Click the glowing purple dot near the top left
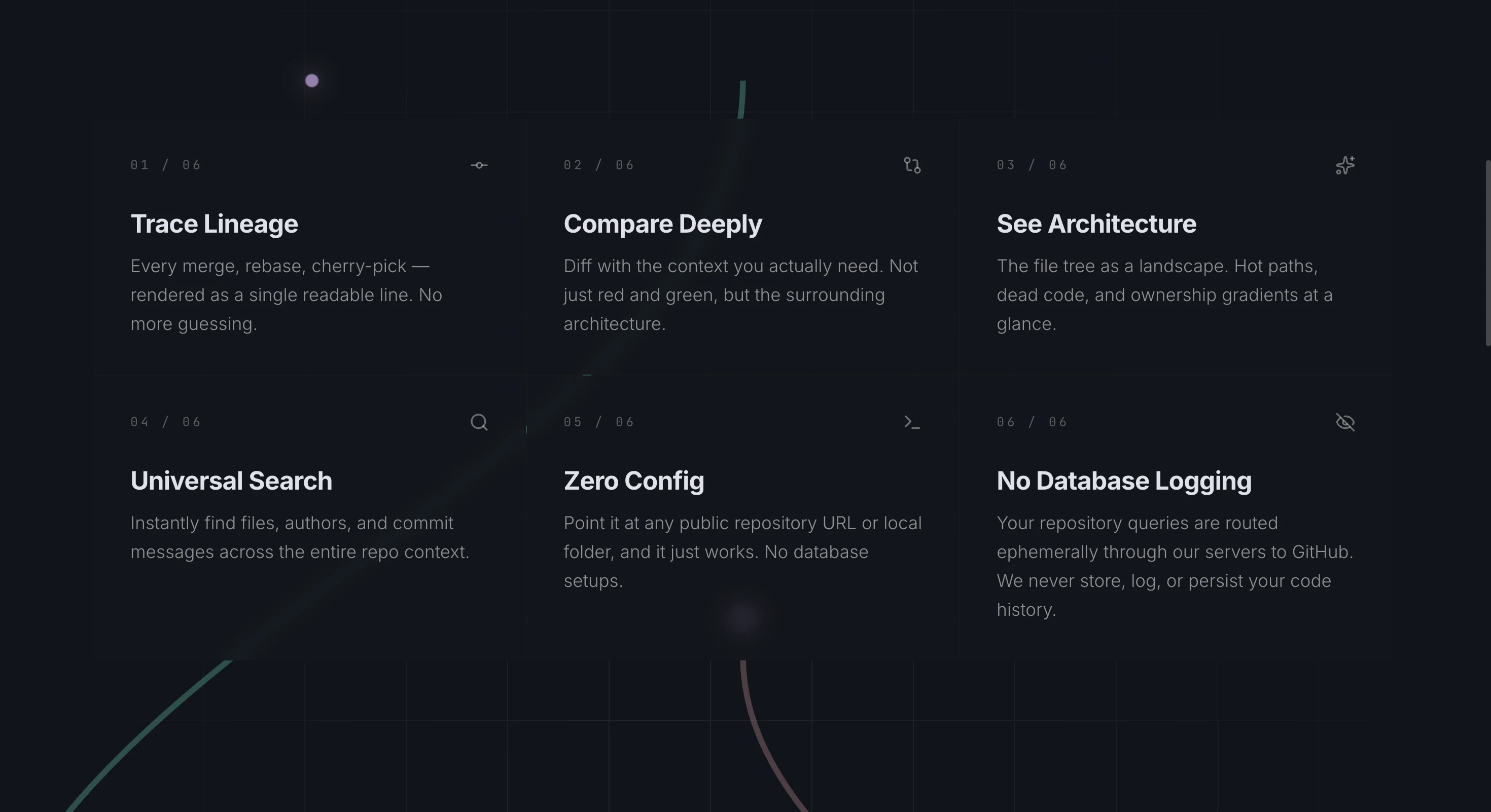This screenshot has height=812, width=1491. tap(312, 81)
